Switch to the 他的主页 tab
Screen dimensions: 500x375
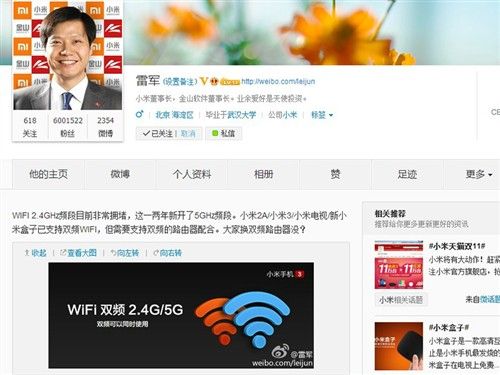point(49,174)
